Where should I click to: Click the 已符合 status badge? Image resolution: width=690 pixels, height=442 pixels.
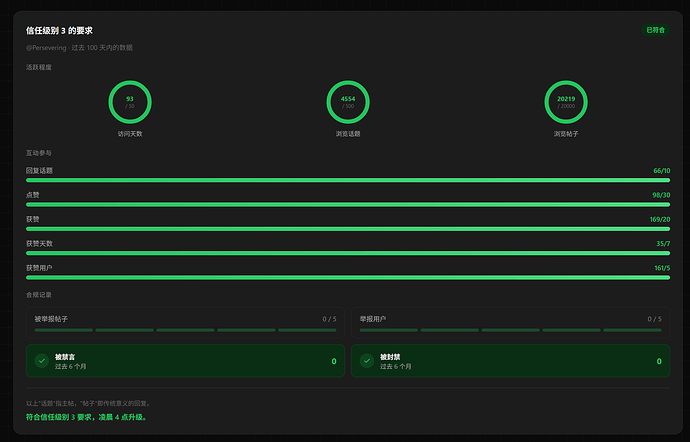[655, 30]
